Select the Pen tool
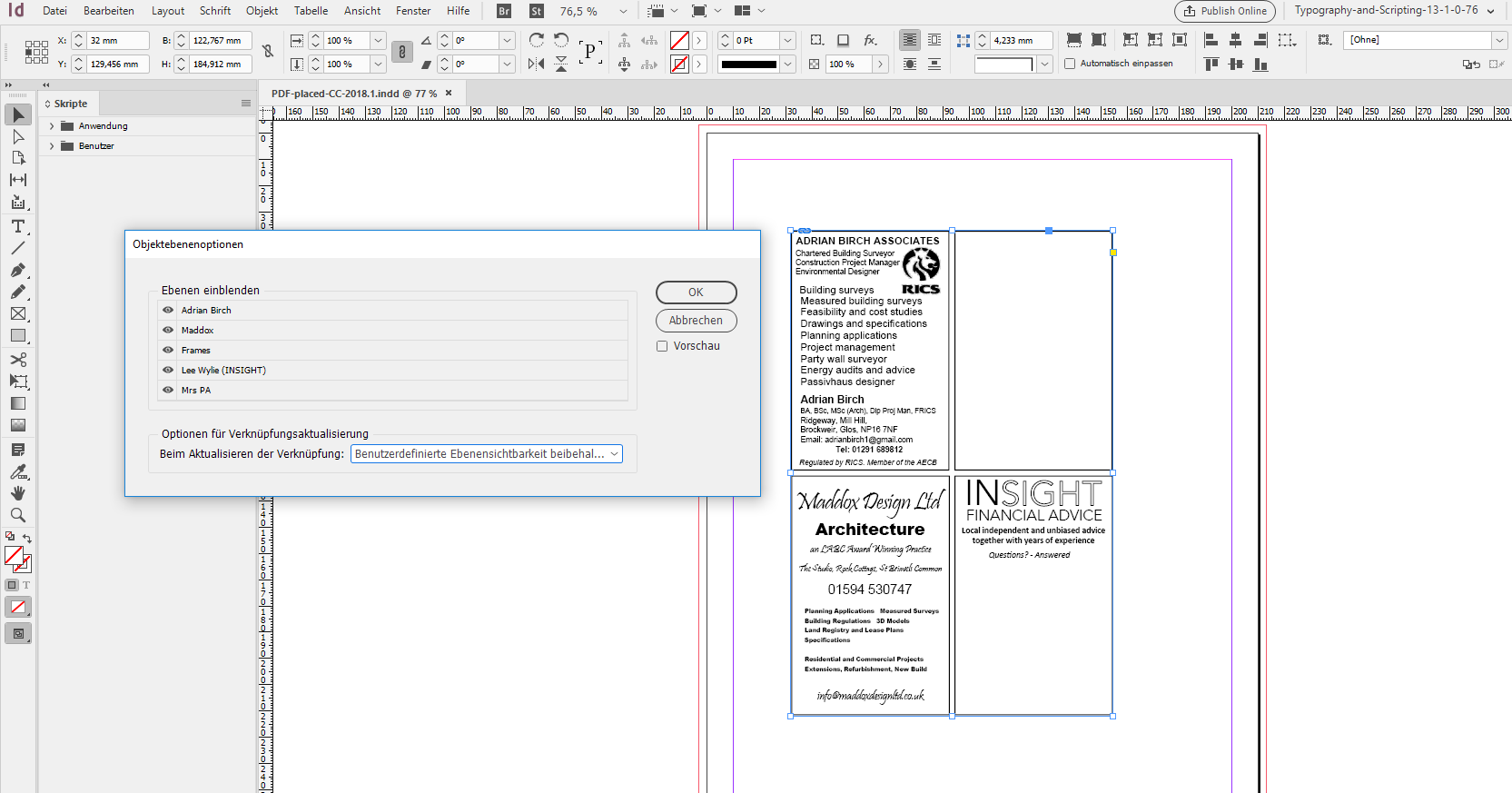This screenshot has width=1512, height=793. 18,271
